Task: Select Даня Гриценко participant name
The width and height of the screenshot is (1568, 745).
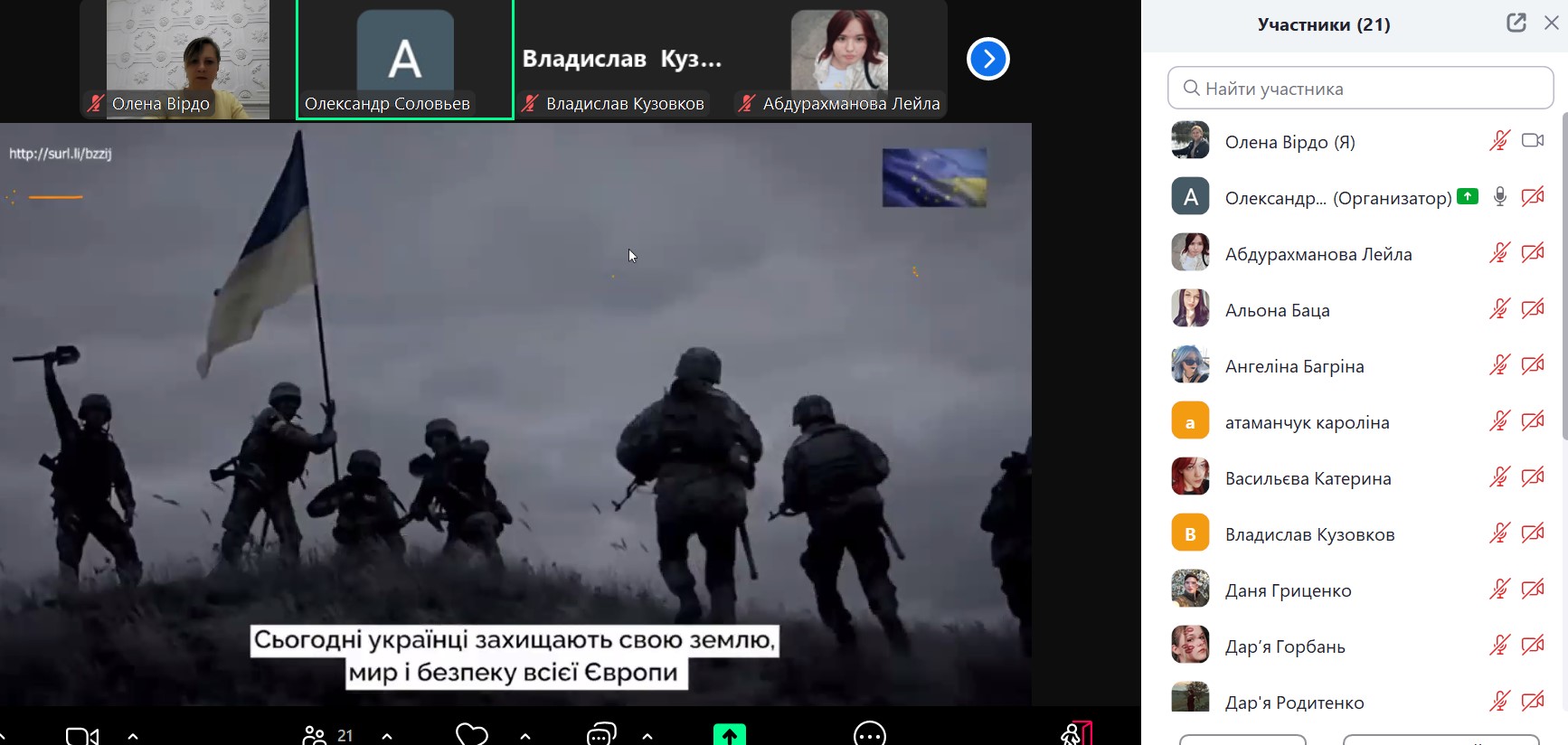Action: 1288,590
